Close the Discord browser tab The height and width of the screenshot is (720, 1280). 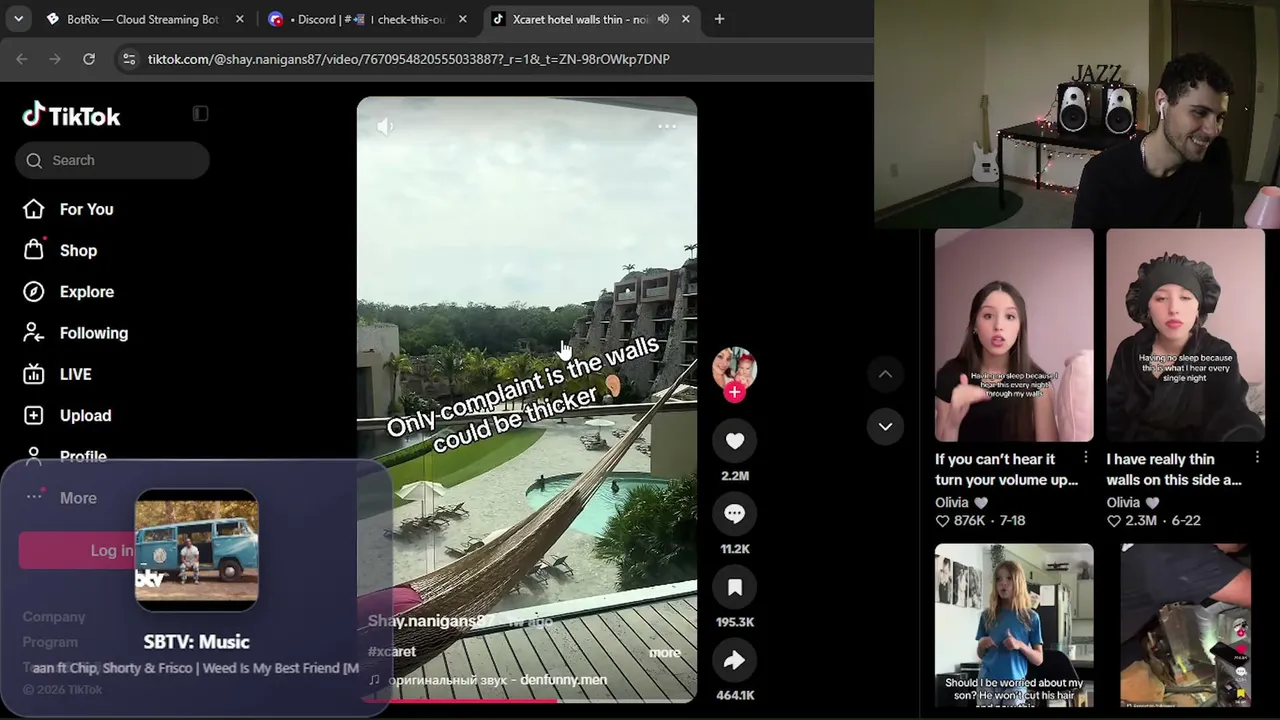pos(463,19)
